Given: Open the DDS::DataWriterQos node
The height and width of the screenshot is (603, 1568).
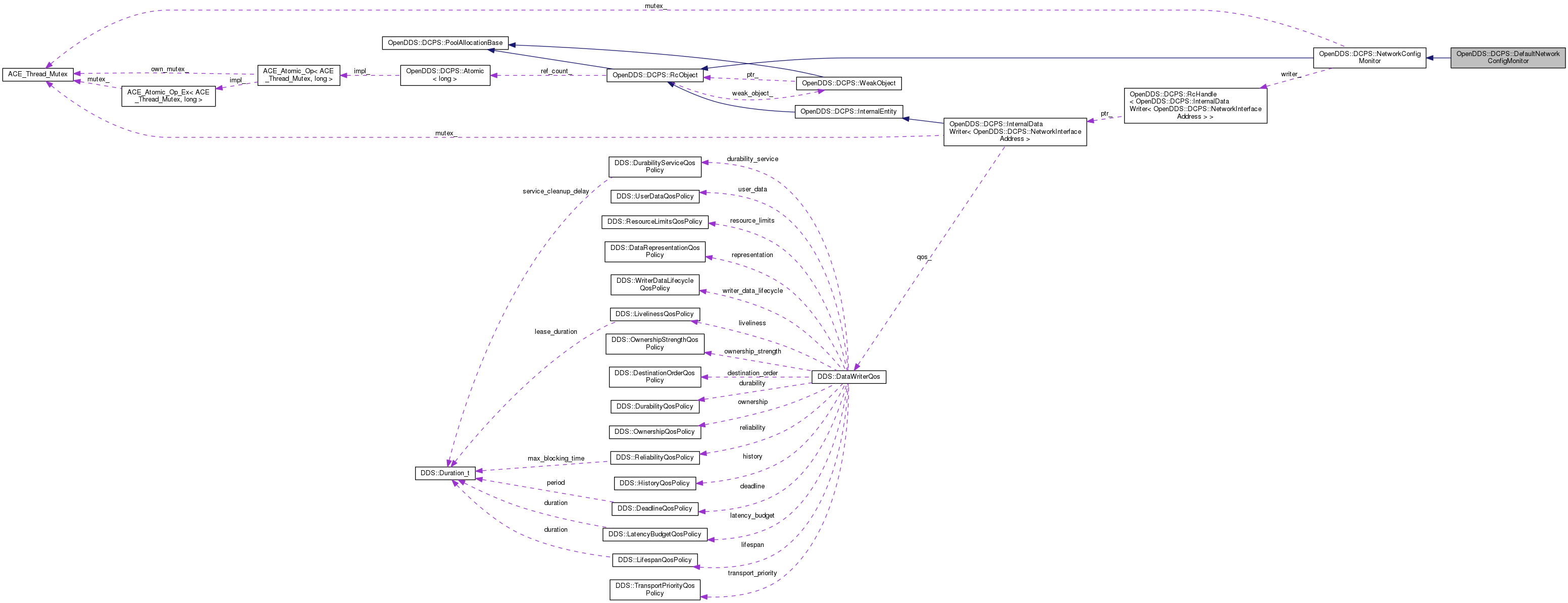Looking at the screenshot, I should pos(848,377).
